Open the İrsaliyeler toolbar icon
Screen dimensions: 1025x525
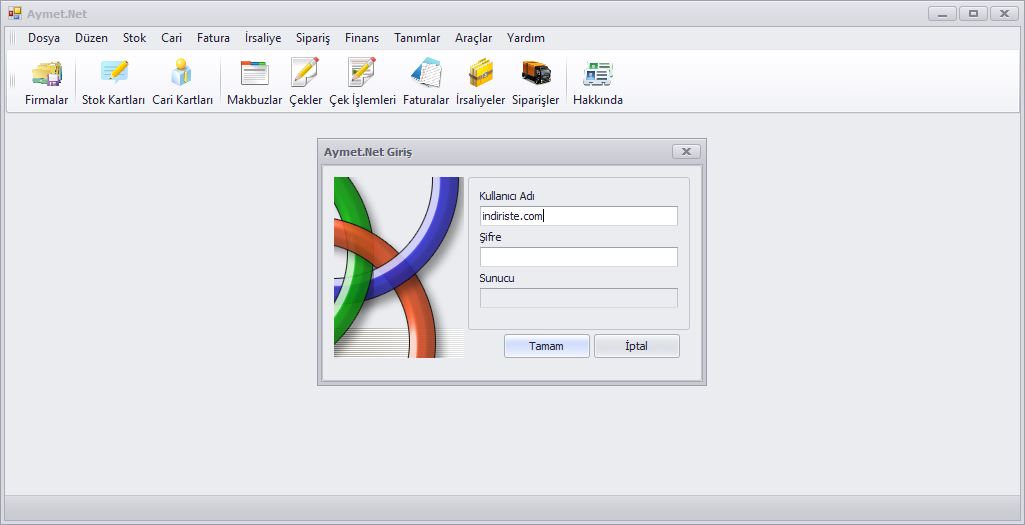click(480, 82)
